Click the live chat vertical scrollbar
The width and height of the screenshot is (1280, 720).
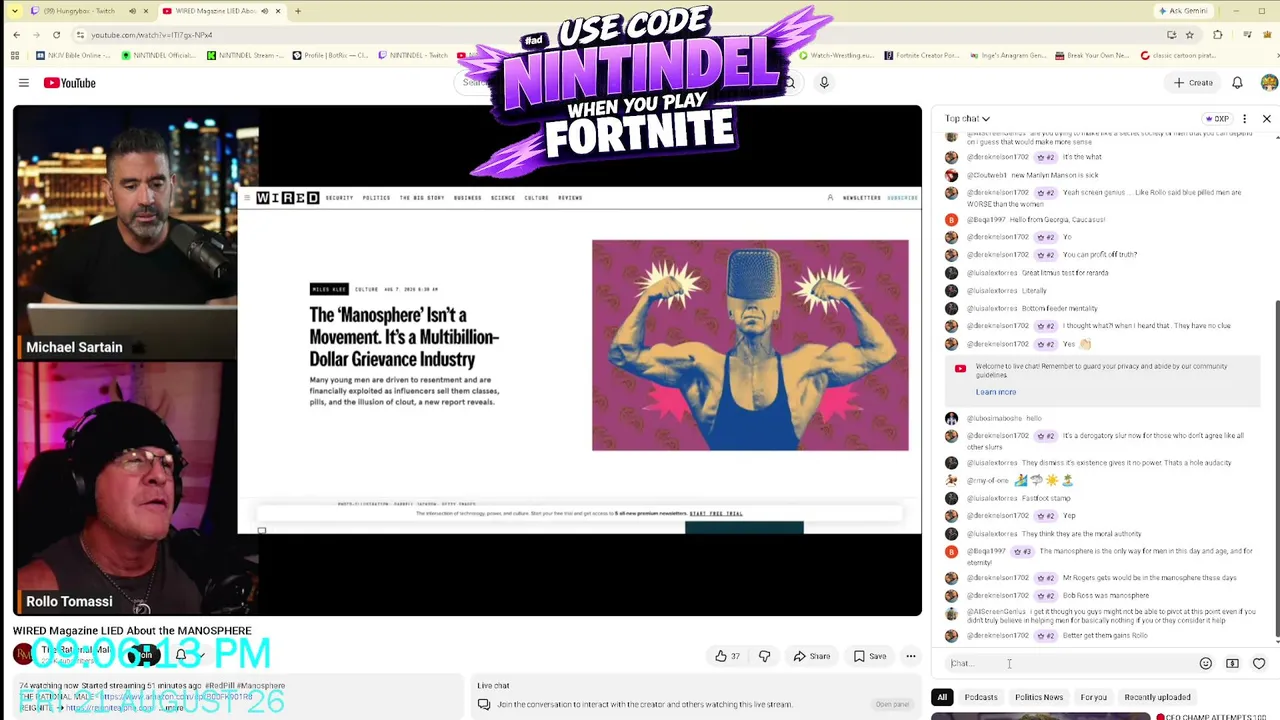1276,470
